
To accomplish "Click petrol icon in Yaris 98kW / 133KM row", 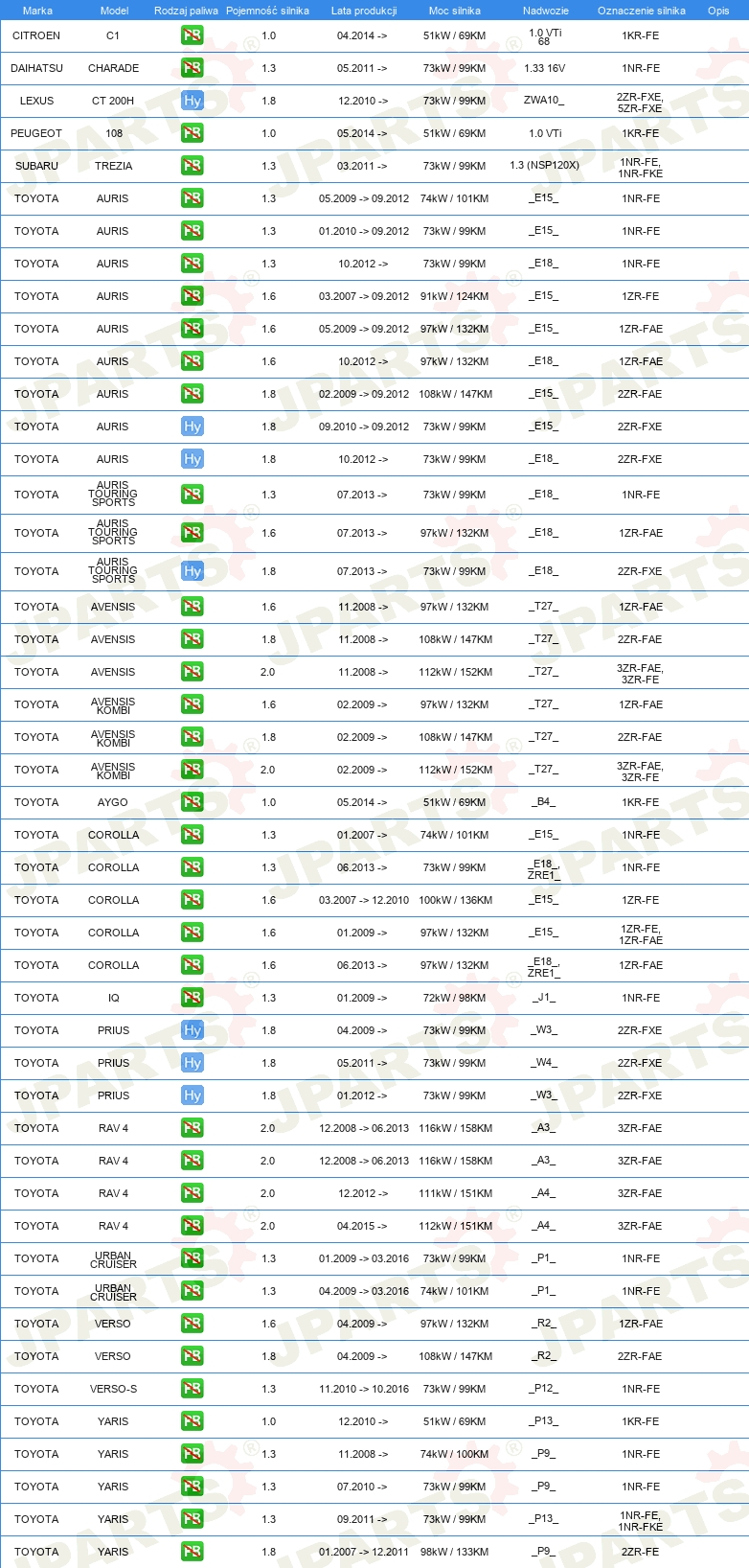I will tap(193, 1552).
